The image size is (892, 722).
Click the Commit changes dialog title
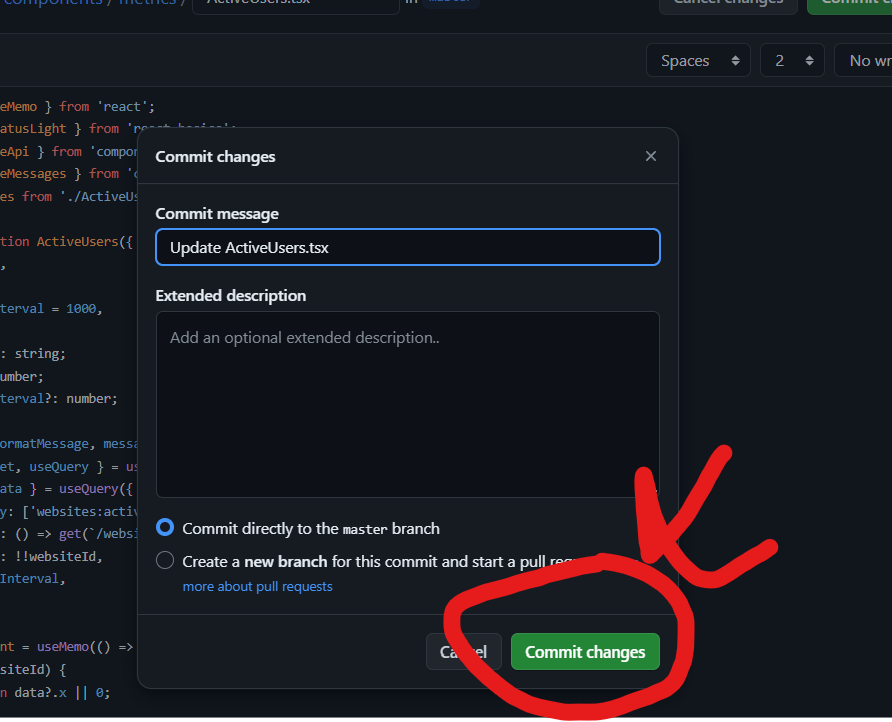pyautogui.click(x=215, y=156)
